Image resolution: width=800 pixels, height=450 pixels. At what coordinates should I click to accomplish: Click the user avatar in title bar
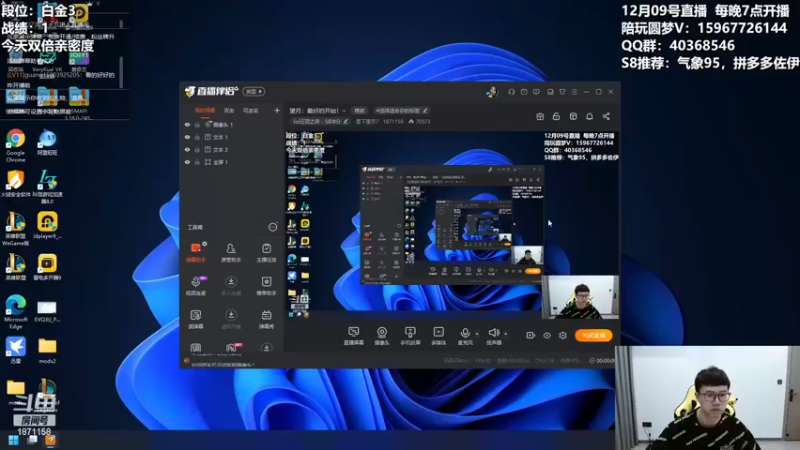[x=492, y=92]
